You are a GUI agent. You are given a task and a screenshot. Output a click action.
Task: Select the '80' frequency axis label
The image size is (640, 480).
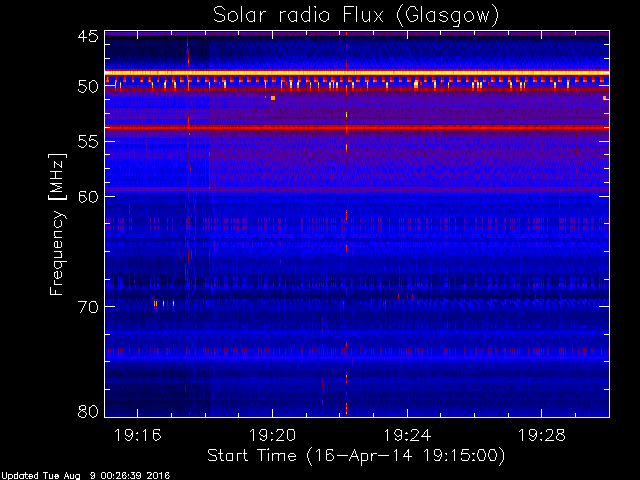click(x=88, y=411)
